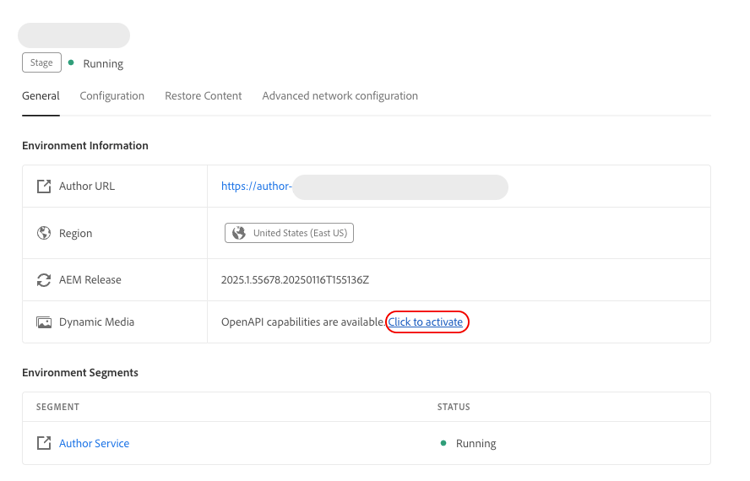Open the https://author- URL link
Image resolution: width=750 pixels, height=481 pixels.
[x=257, y=186]
